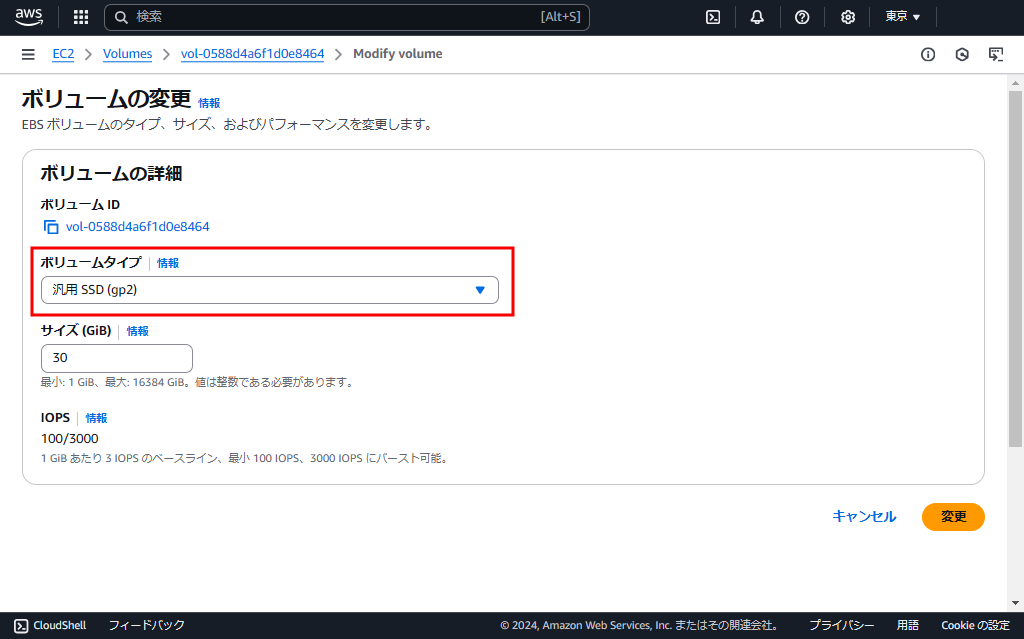The image size is (1024, 639).
Task: Open the volume ID link in details
Action: pyautogui.click(x=138, y=227)
